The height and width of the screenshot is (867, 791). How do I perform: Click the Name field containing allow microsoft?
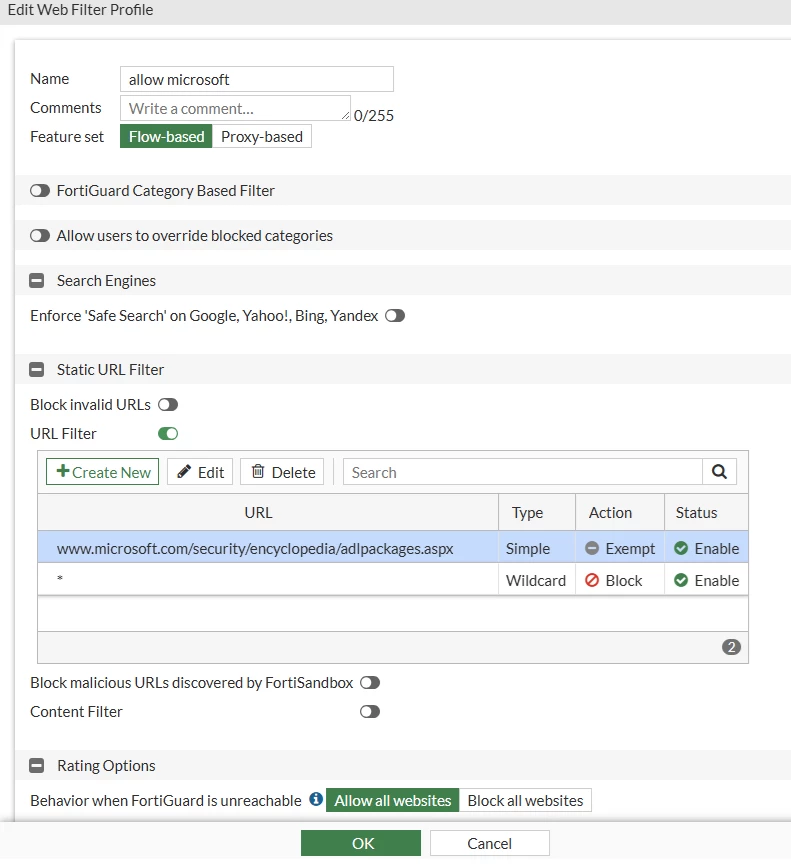(x=257, y=79)
